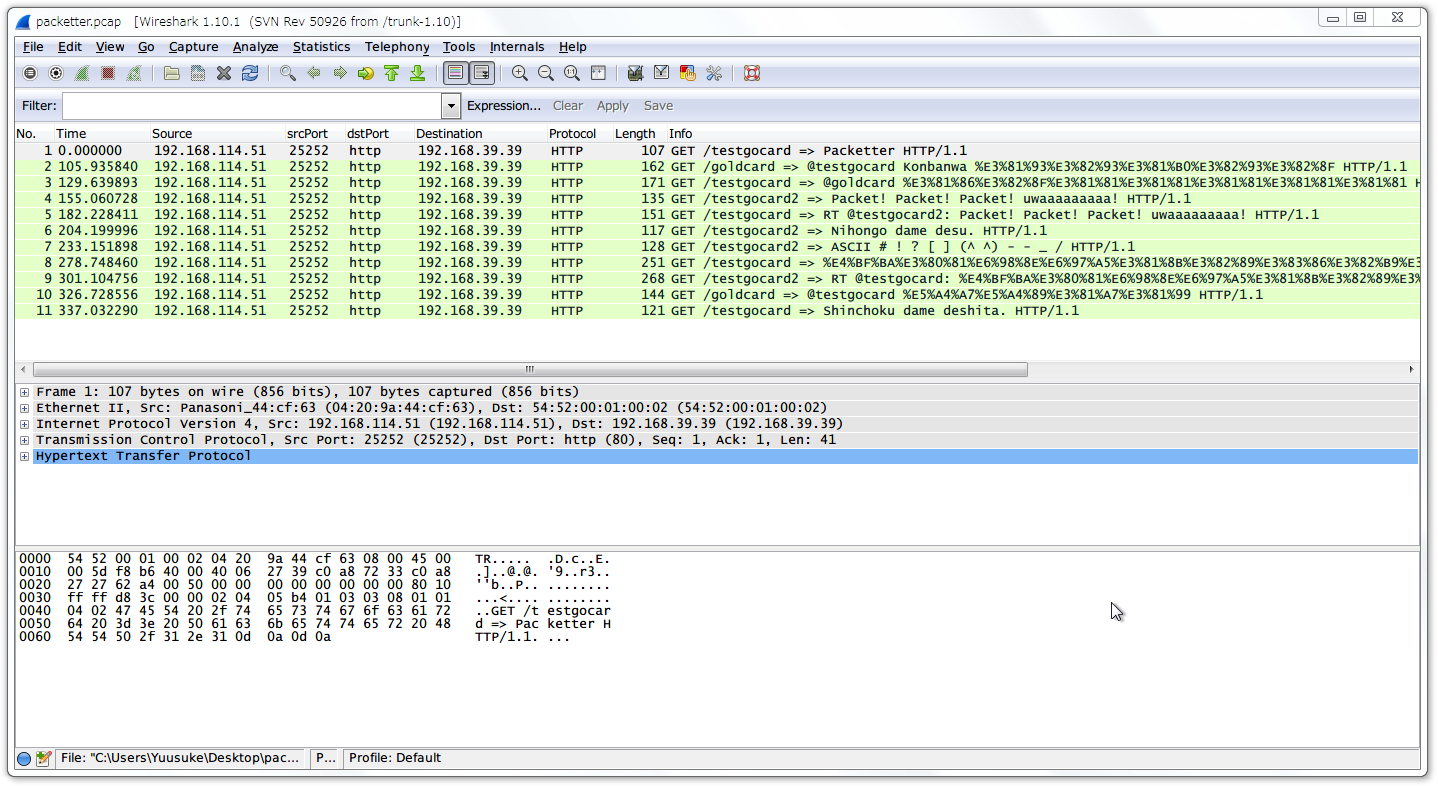The height and width of the screenshot is (786, 1438).
Task: Zoom out packet text icon
Action: coord(546,73)
